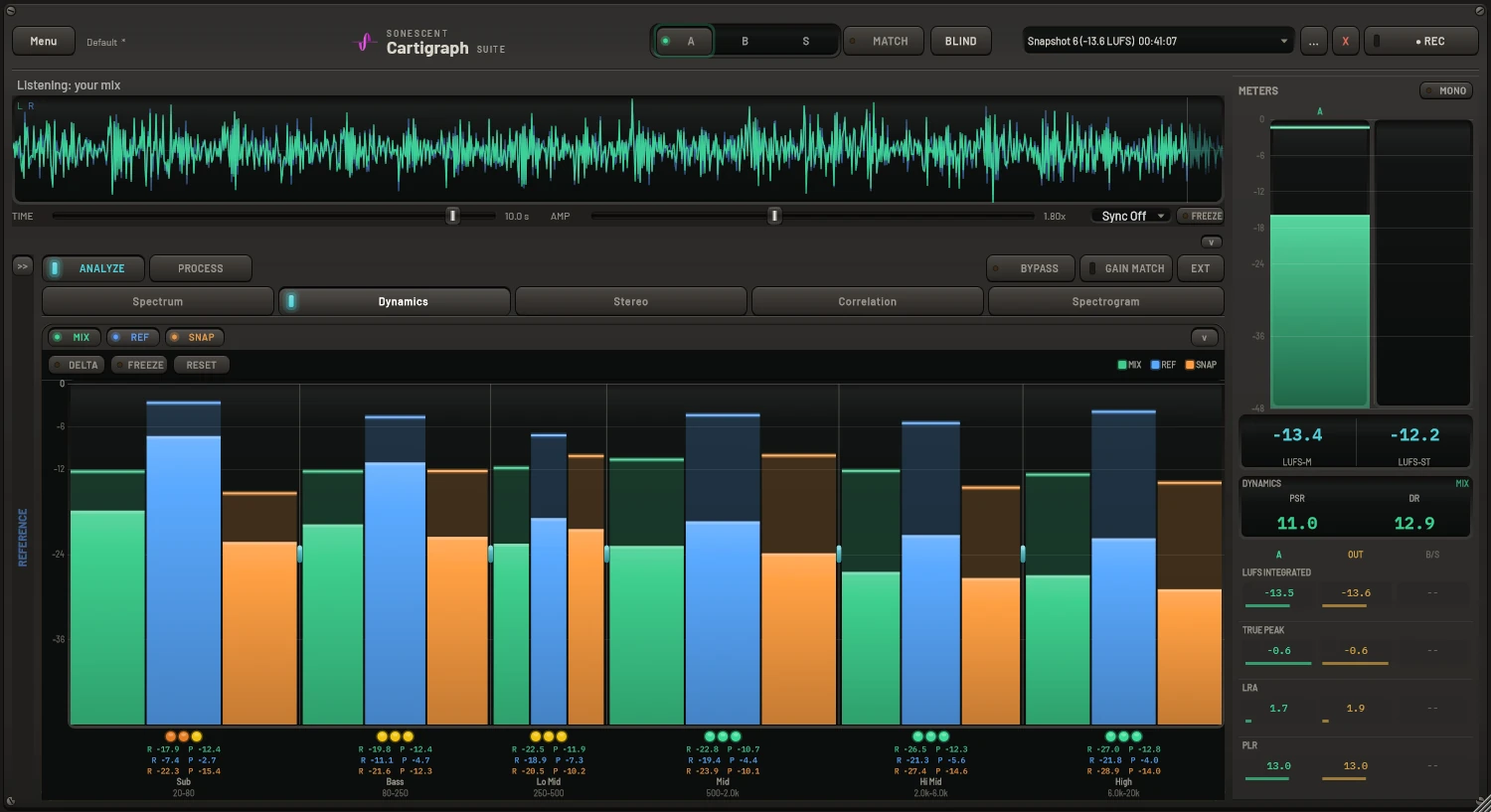Toggle BYPASS on
The image size is (1491, 812).
[1031, 268]
